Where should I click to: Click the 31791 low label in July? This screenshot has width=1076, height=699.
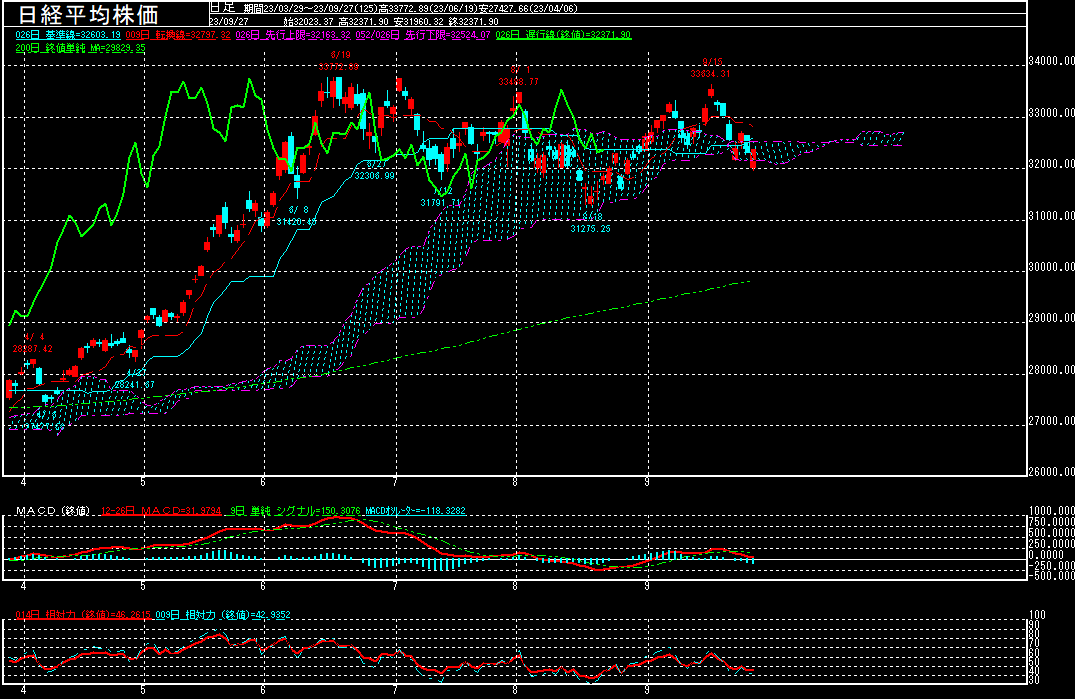[441, 203]
